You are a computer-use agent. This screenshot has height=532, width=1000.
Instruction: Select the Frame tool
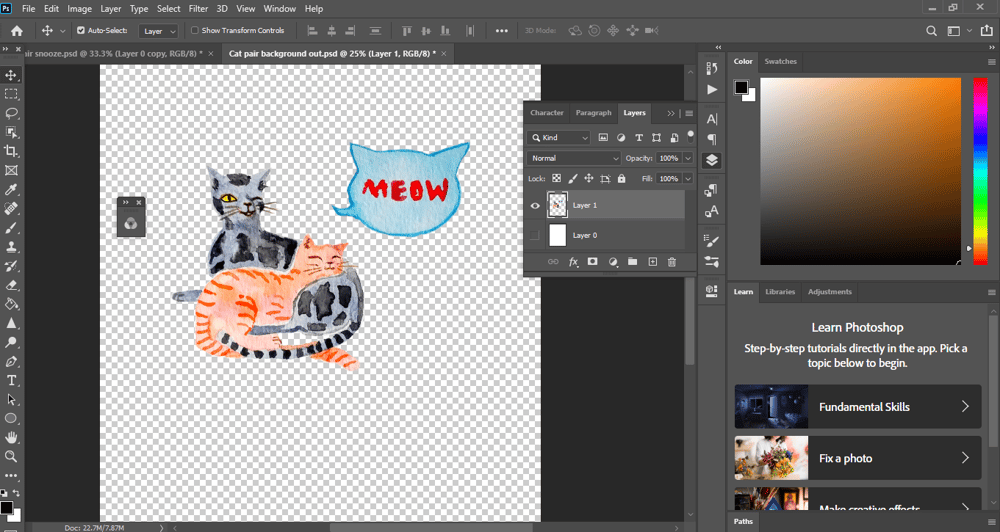[x=11, y=170]
